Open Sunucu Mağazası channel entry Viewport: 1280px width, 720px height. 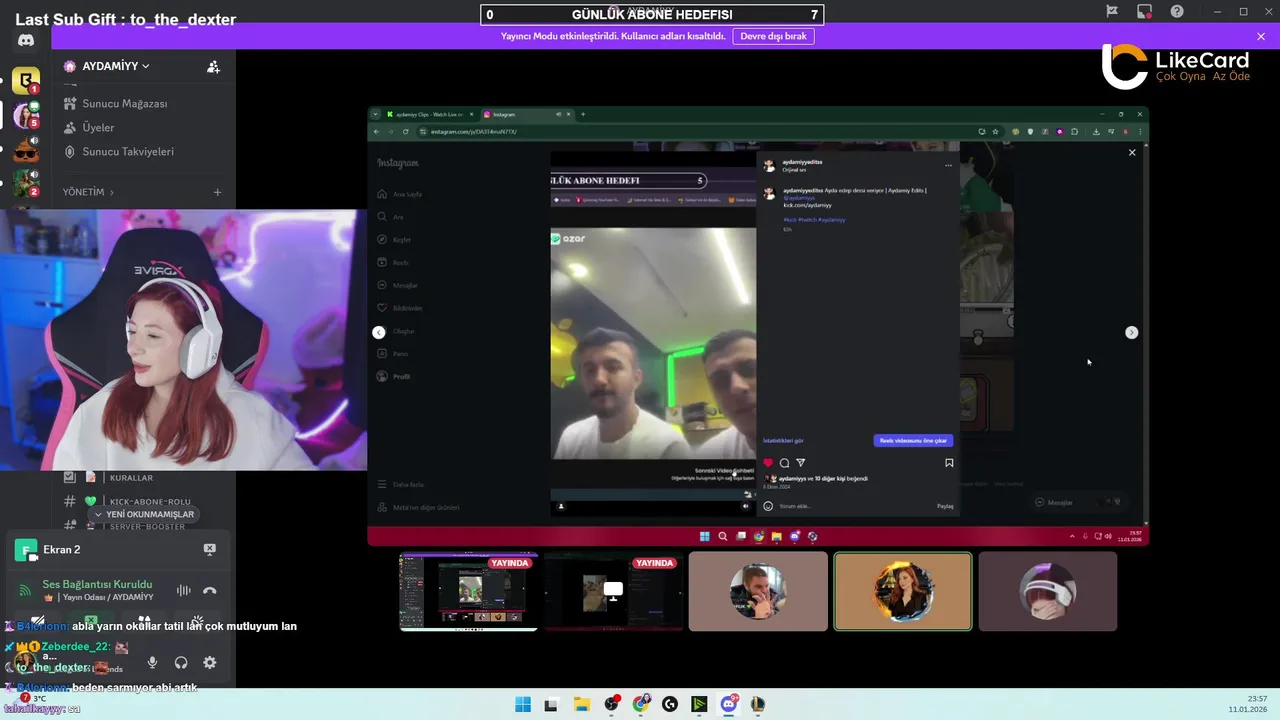pos(124,103)
